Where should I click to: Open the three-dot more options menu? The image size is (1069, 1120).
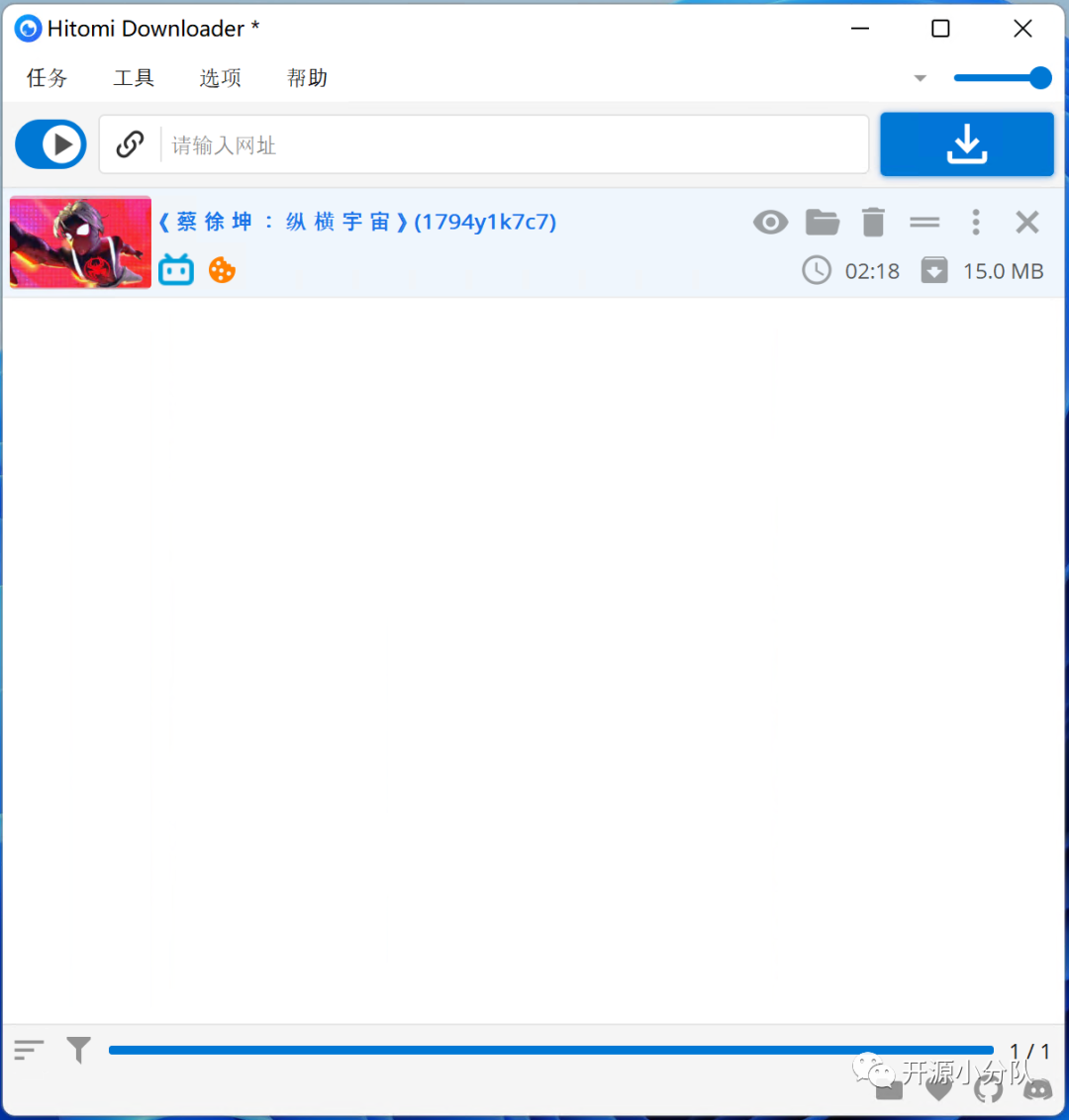[x=976, y=223]
